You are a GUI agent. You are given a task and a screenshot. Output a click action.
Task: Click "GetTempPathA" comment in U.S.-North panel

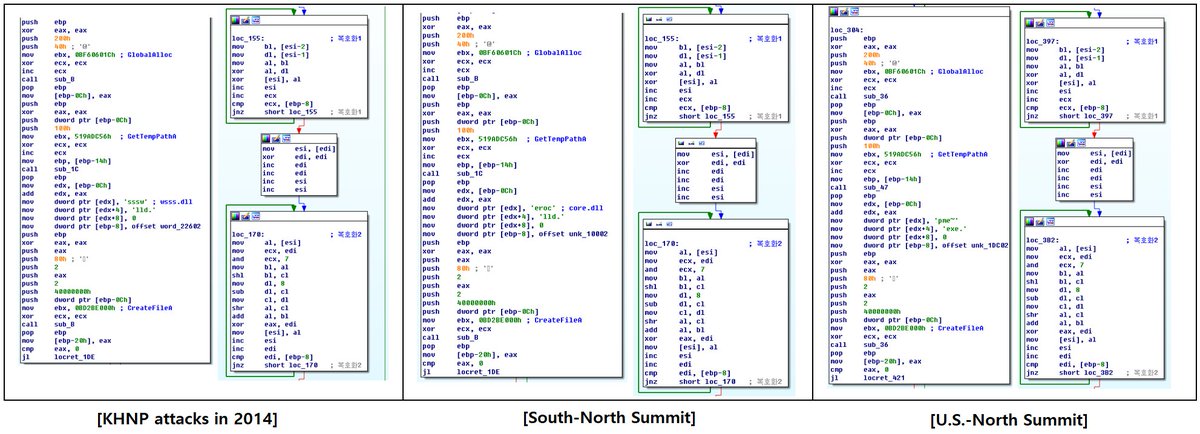click(963, 154)
